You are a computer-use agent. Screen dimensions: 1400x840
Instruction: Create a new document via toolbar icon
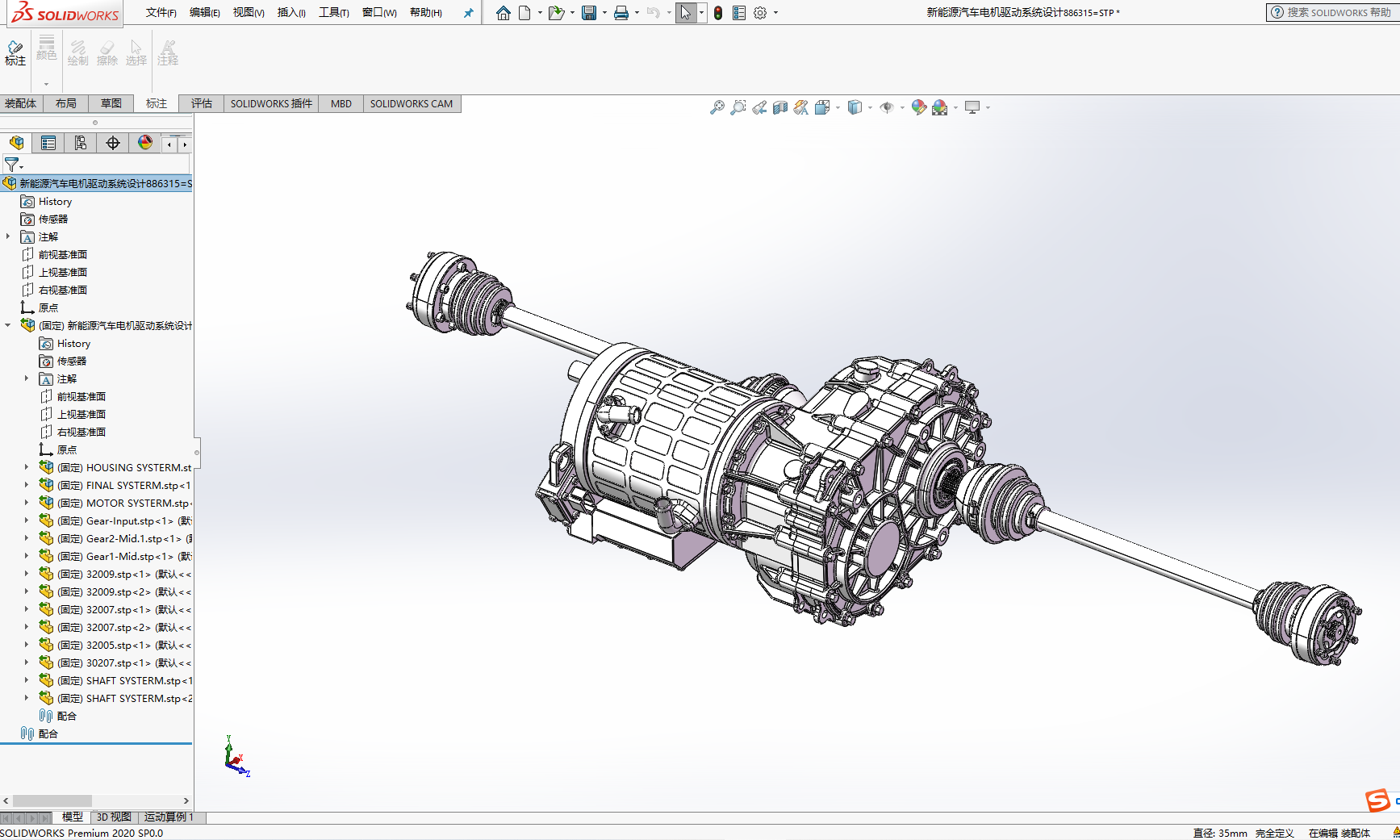pos(524,13)
